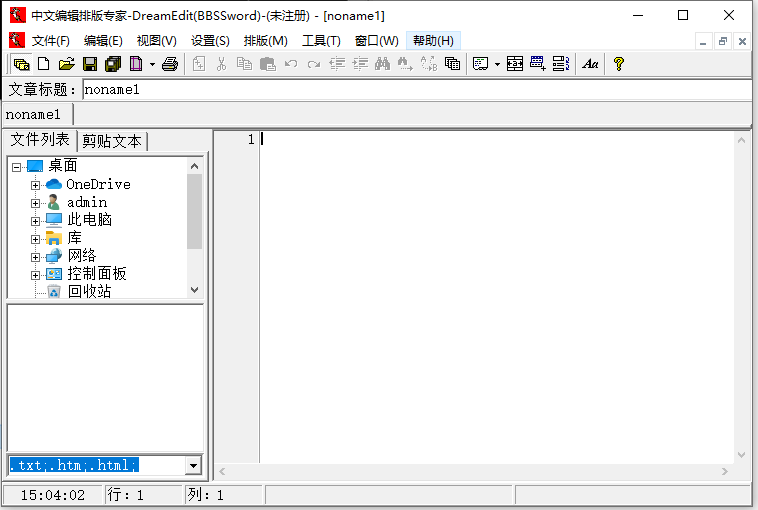Copy the selected text

[244, 64]
